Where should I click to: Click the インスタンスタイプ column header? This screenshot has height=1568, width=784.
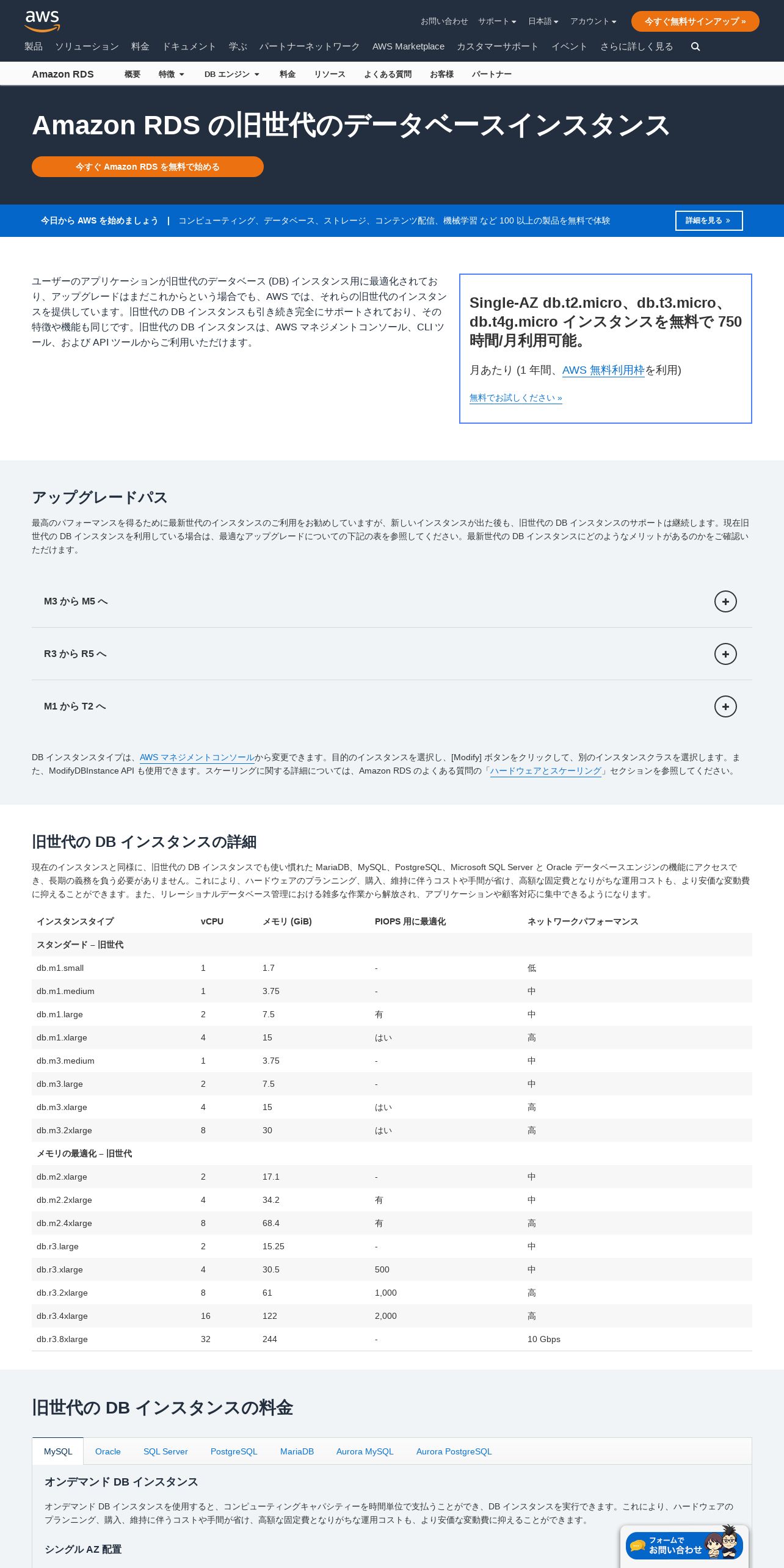(x=75, y=921)
